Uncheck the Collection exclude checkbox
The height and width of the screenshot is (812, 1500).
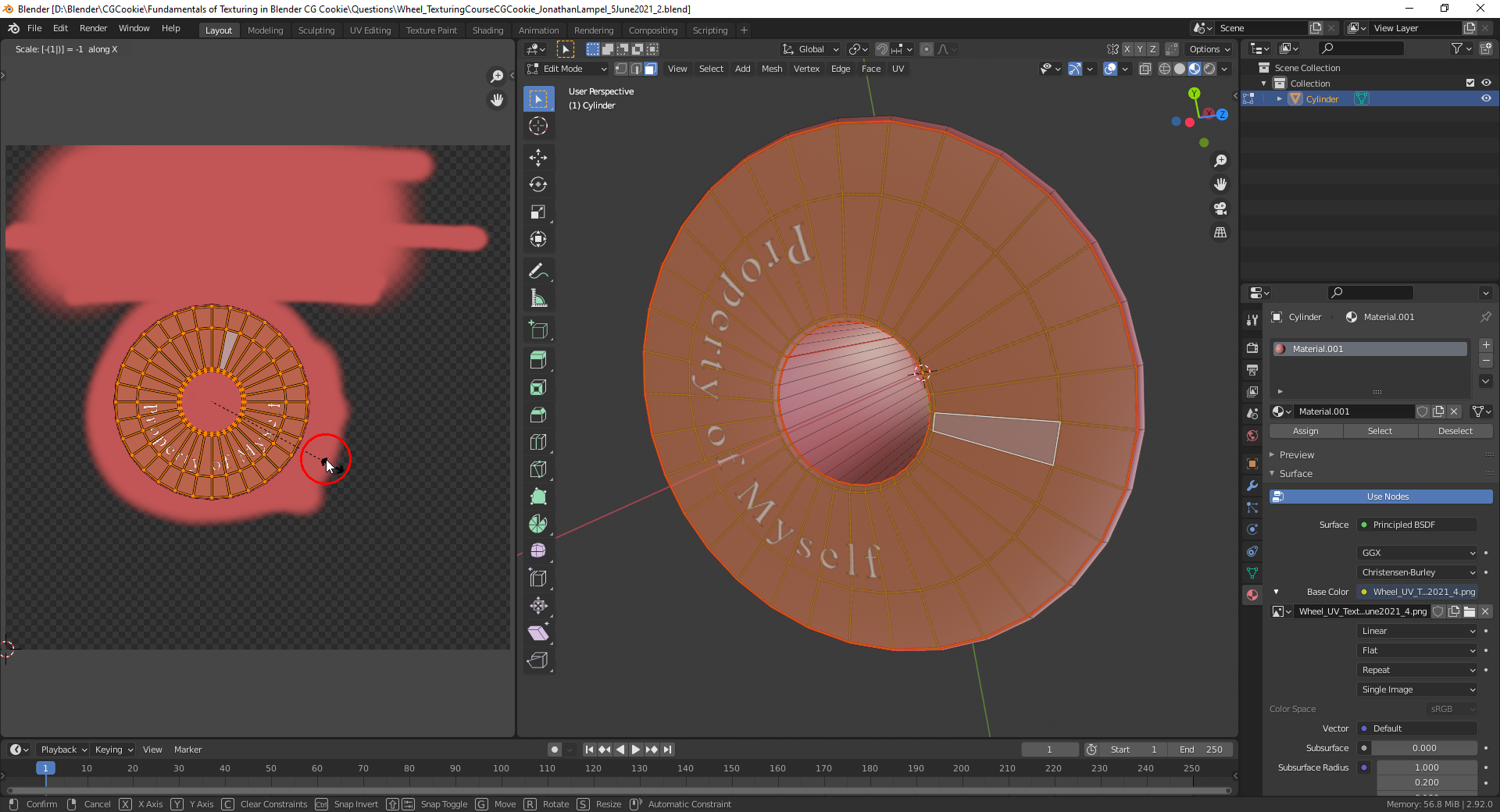click(x=1470, y=83)
